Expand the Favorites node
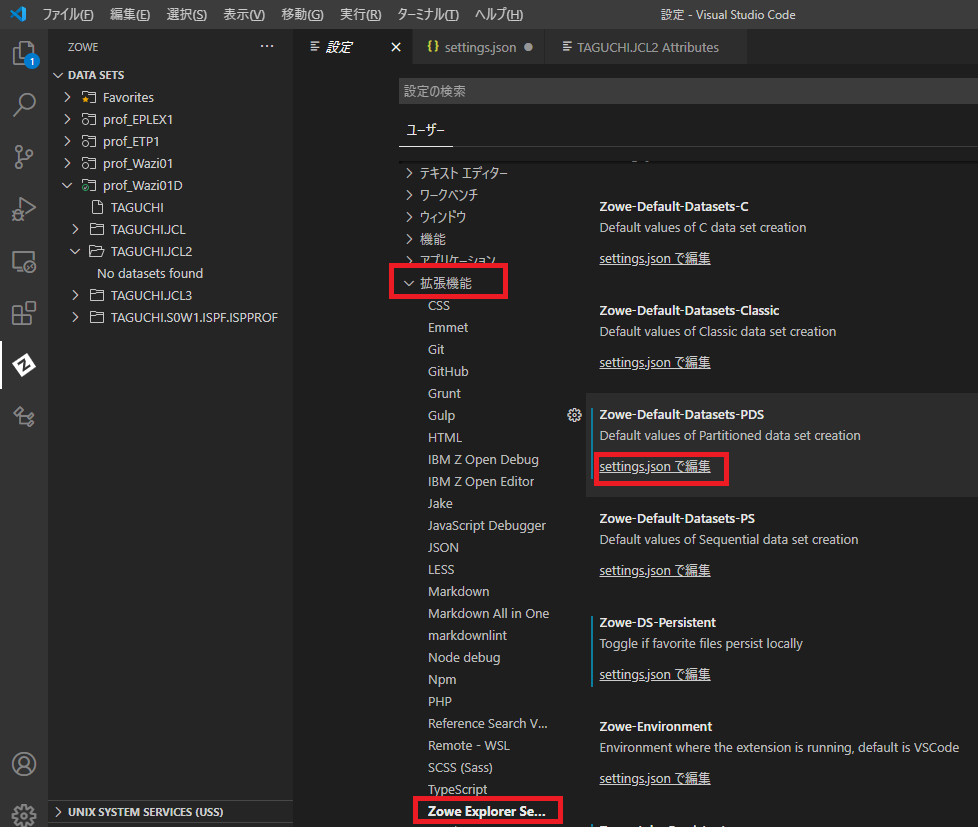This screenshot has width=978, height=827. (x=67, y=97)
